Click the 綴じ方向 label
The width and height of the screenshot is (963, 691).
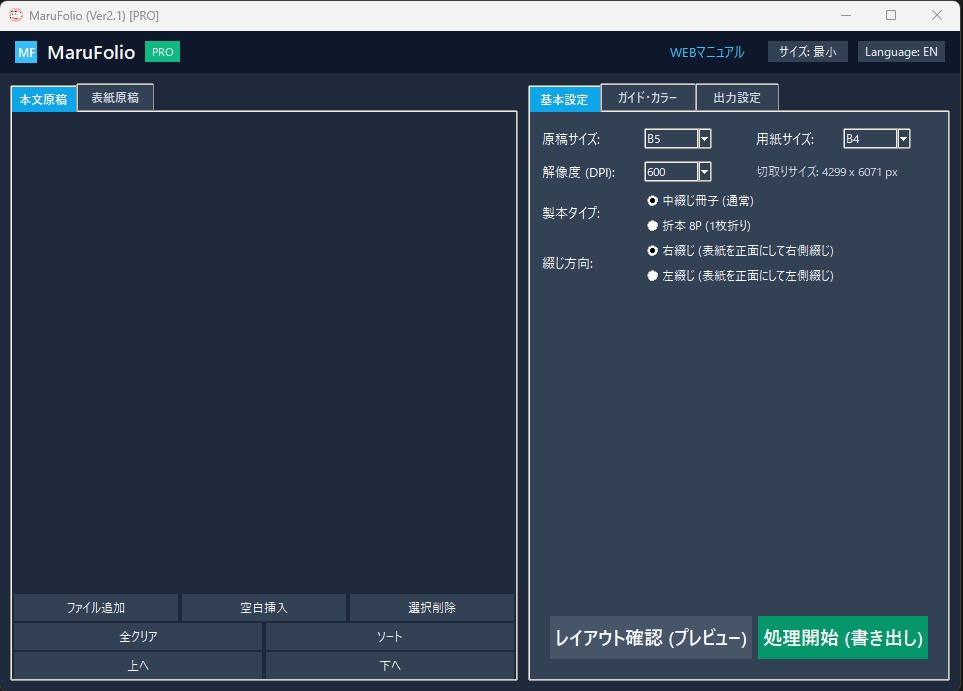click(567, 264)
